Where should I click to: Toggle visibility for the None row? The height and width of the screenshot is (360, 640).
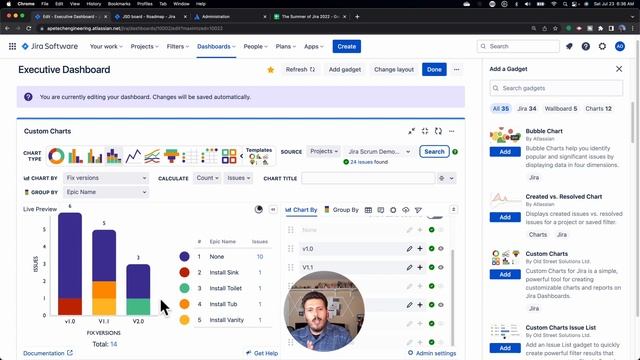tap(441, 230)
